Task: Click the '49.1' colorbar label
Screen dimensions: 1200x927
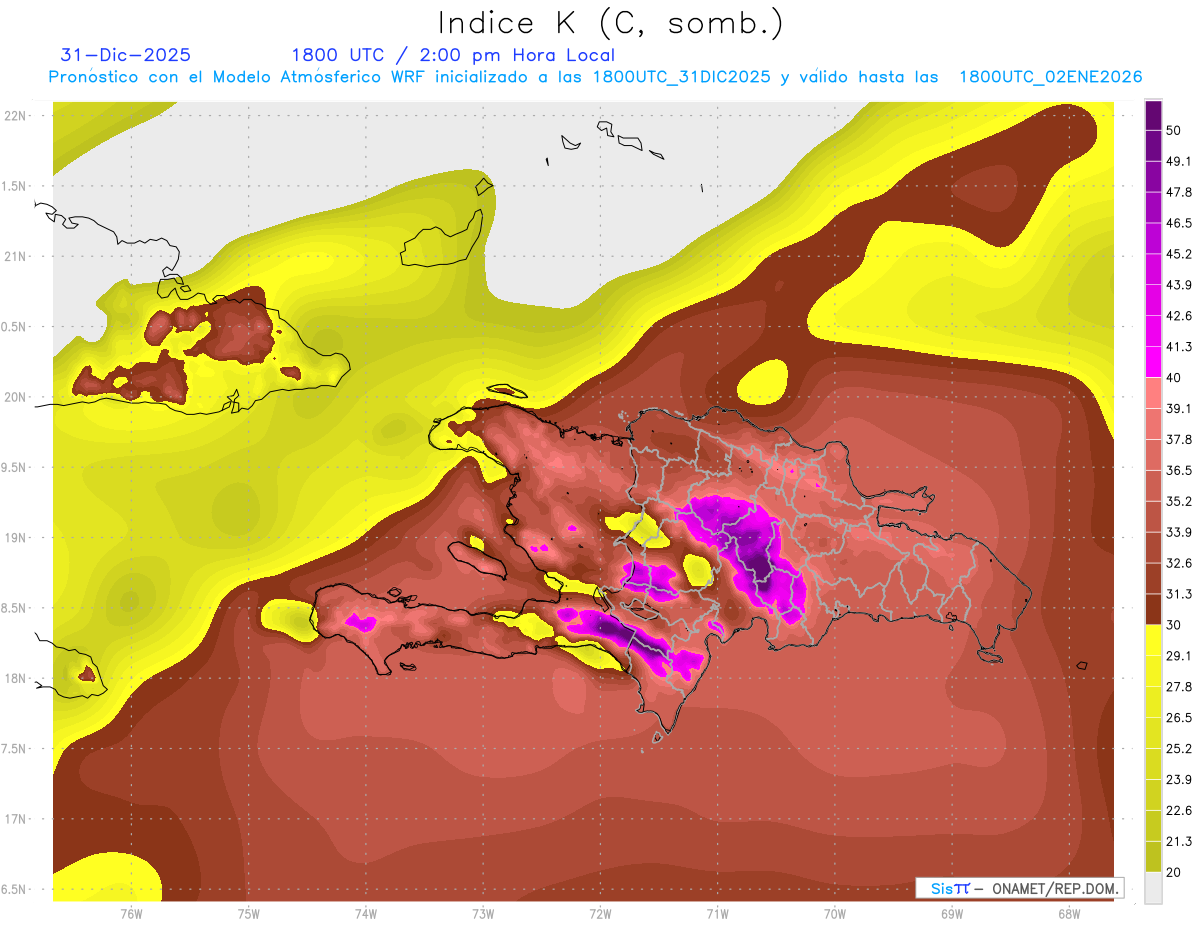Action: tap(1178, 161)
